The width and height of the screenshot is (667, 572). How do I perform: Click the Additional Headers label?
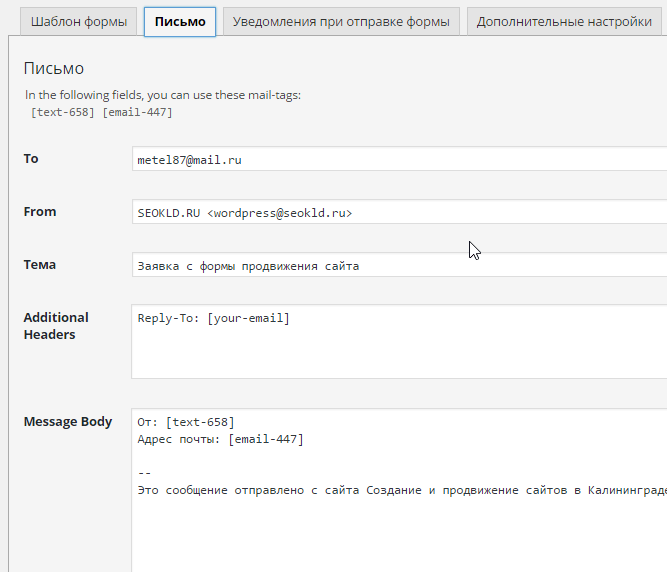tap(56, 326)
